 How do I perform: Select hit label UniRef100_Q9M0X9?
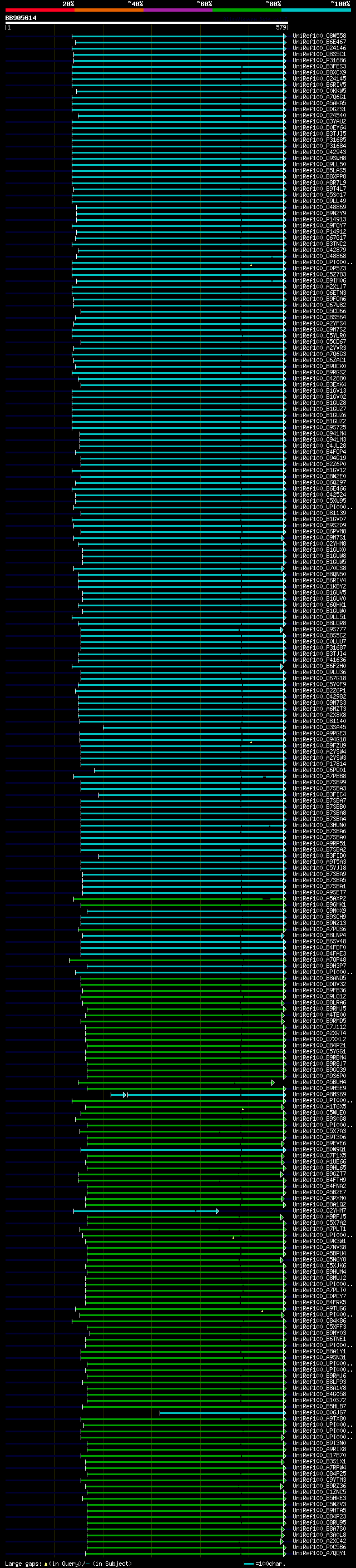[x=319, y=911]
